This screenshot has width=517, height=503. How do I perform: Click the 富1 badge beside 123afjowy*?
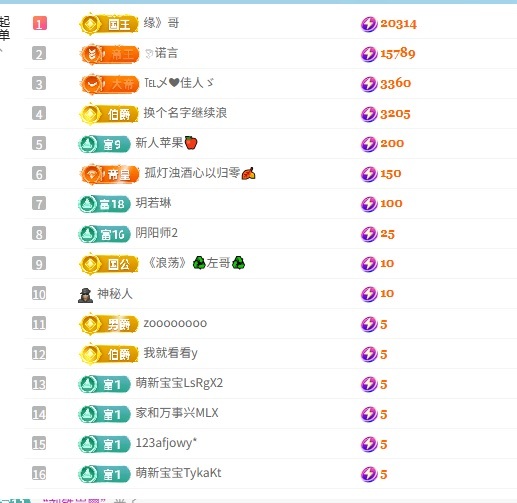[x=104, y=444]
